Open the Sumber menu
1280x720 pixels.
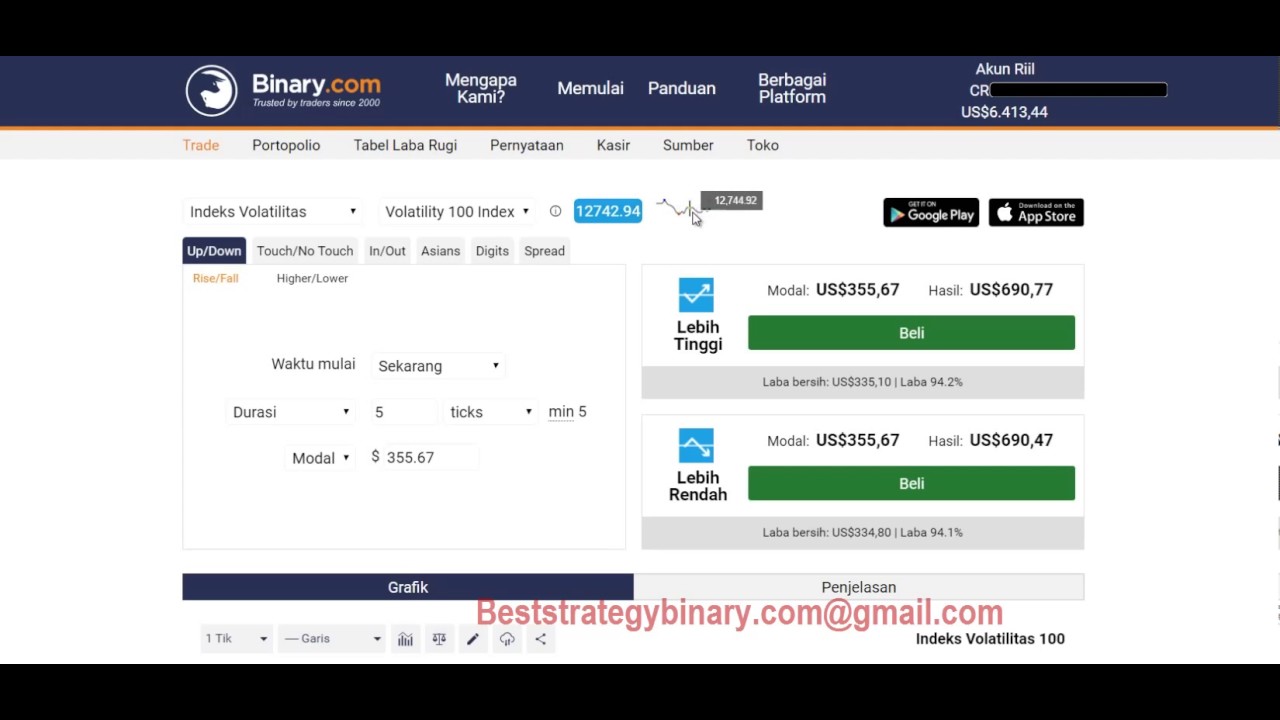[688, 145]
